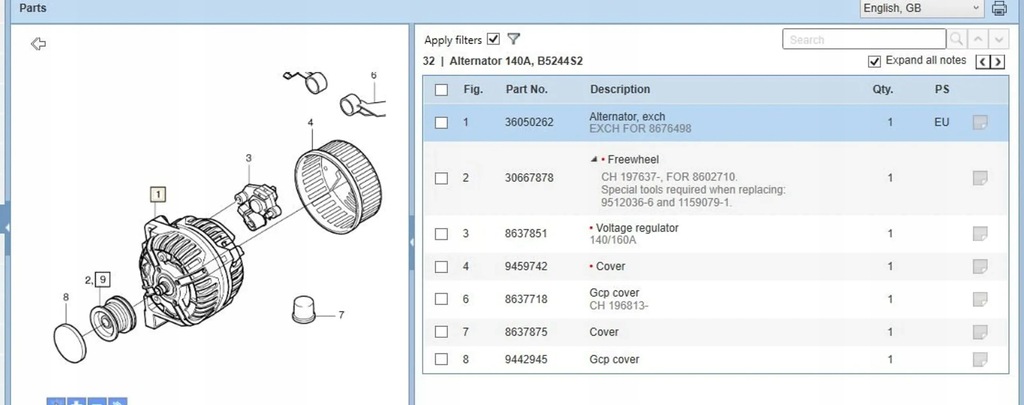This screenshot has width=1024, height=405.
Task: Click callout 1 box in the diagram
Action: pos(157,194)
